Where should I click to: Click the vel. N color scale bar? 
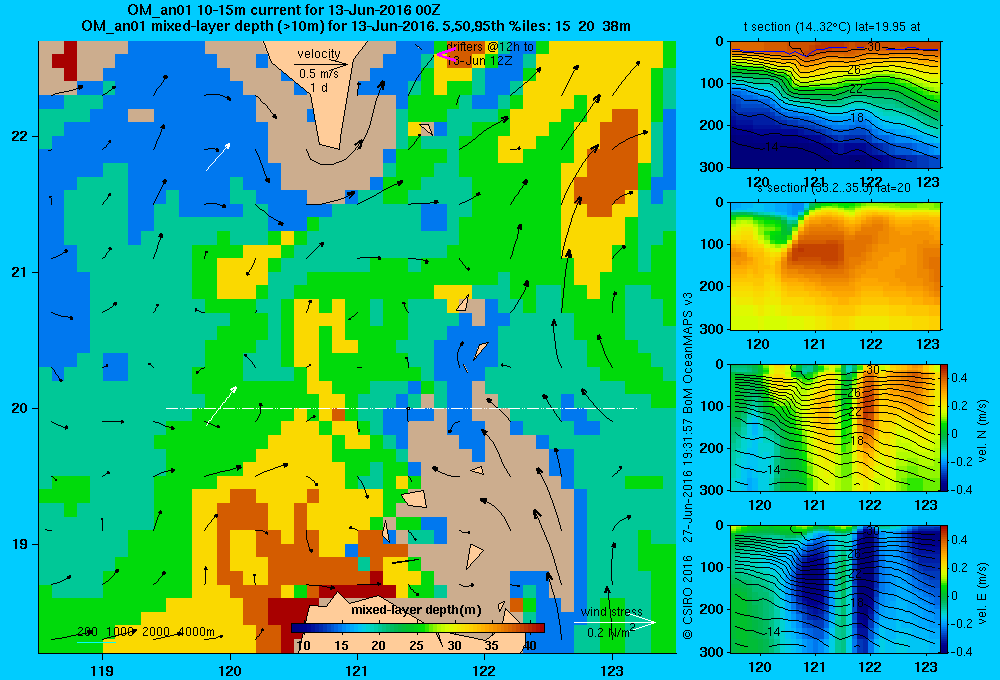click(944, 427)
